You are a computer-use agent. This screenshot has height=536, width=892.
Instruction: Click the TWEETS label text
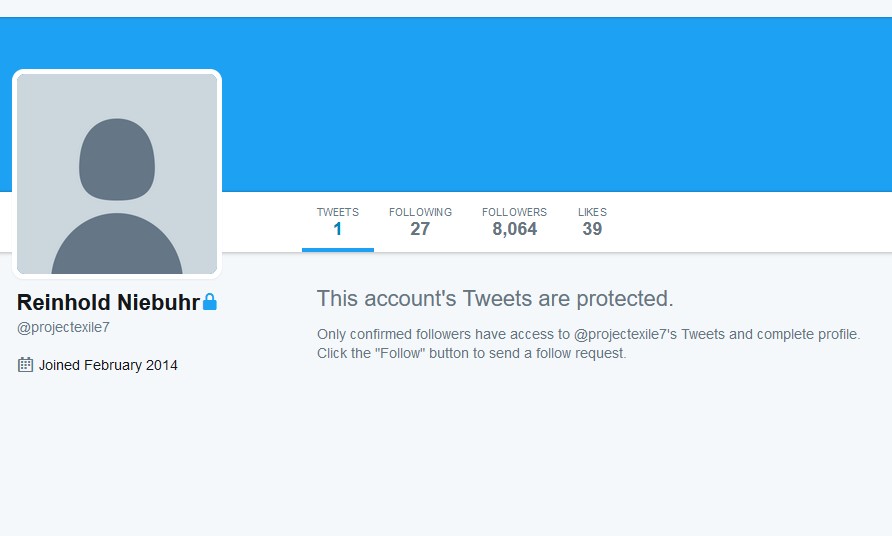338,212
